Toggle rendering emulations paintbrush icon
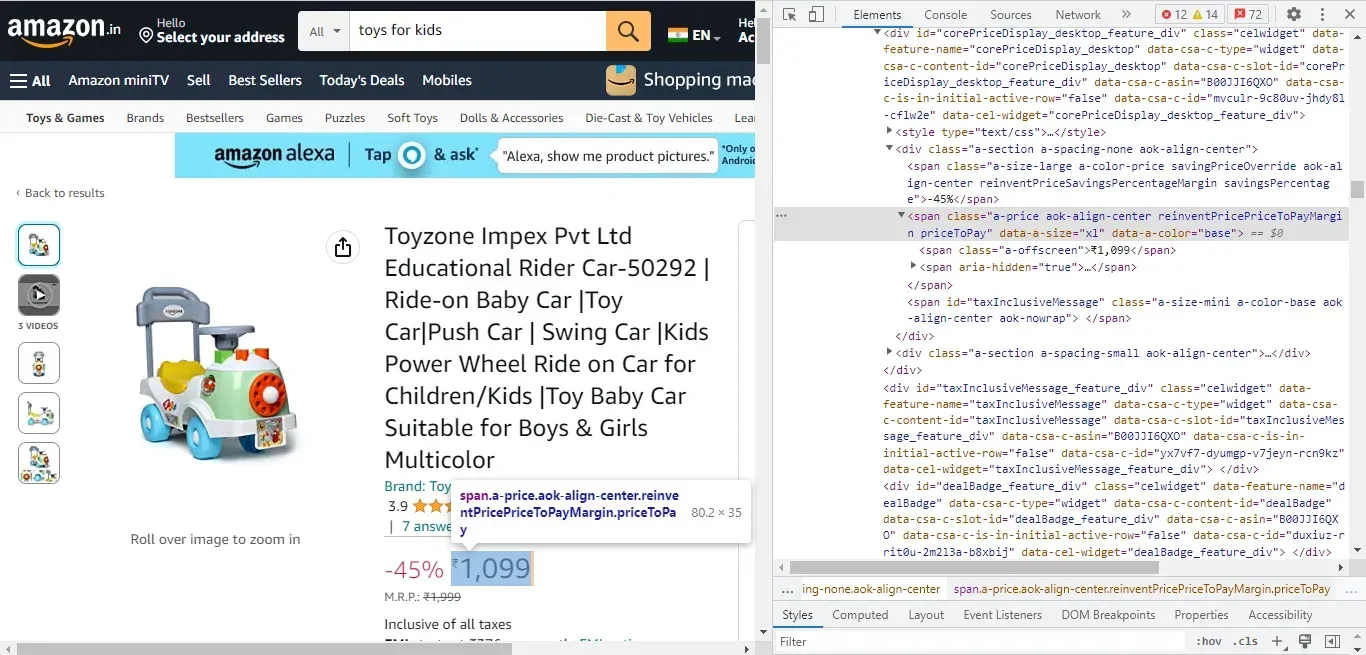The image size is (1366, 655). (x=1305, y=641)
